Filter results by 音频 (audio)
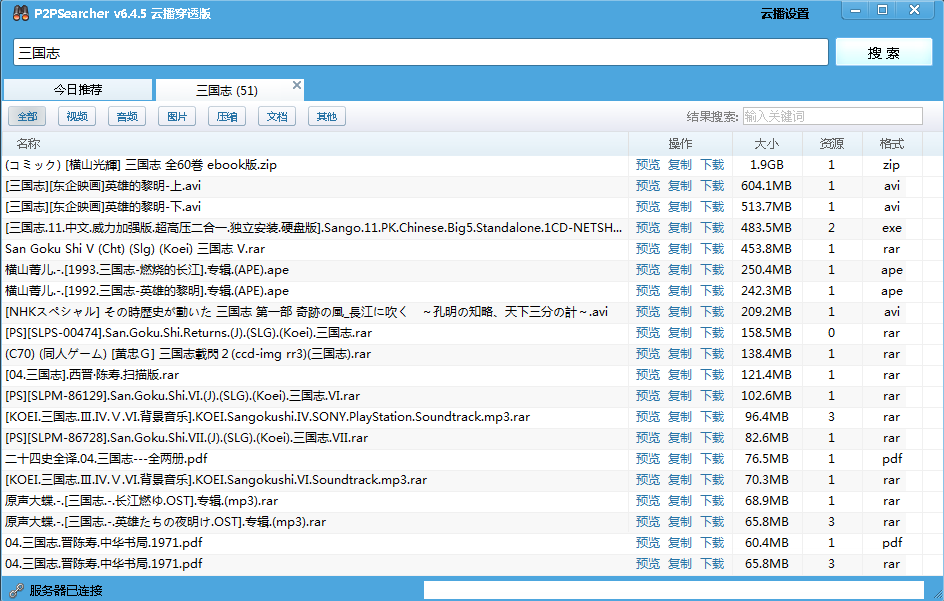The height and width of the screenshot is (601, 944). click(127, 117)
